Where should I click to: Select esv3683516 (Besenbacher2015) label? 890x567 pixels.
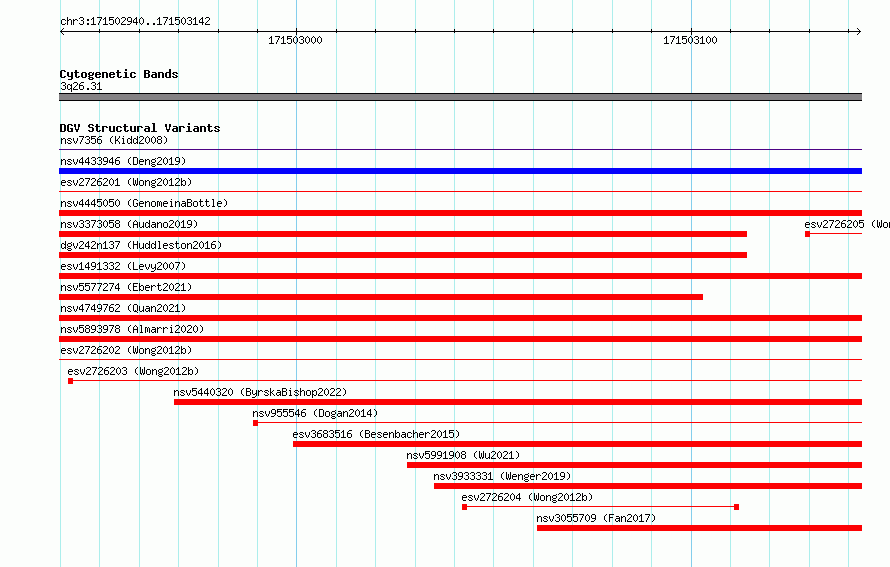pos(376,434)
